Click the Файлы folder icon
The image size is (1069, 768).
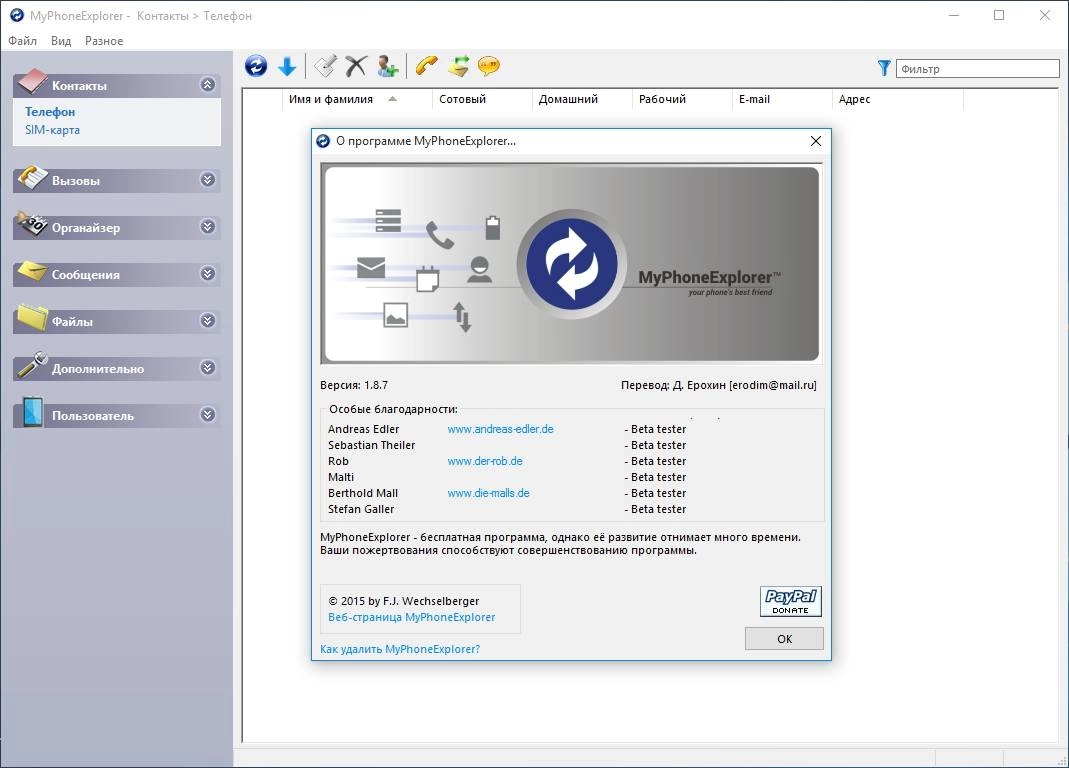(32, 317)
